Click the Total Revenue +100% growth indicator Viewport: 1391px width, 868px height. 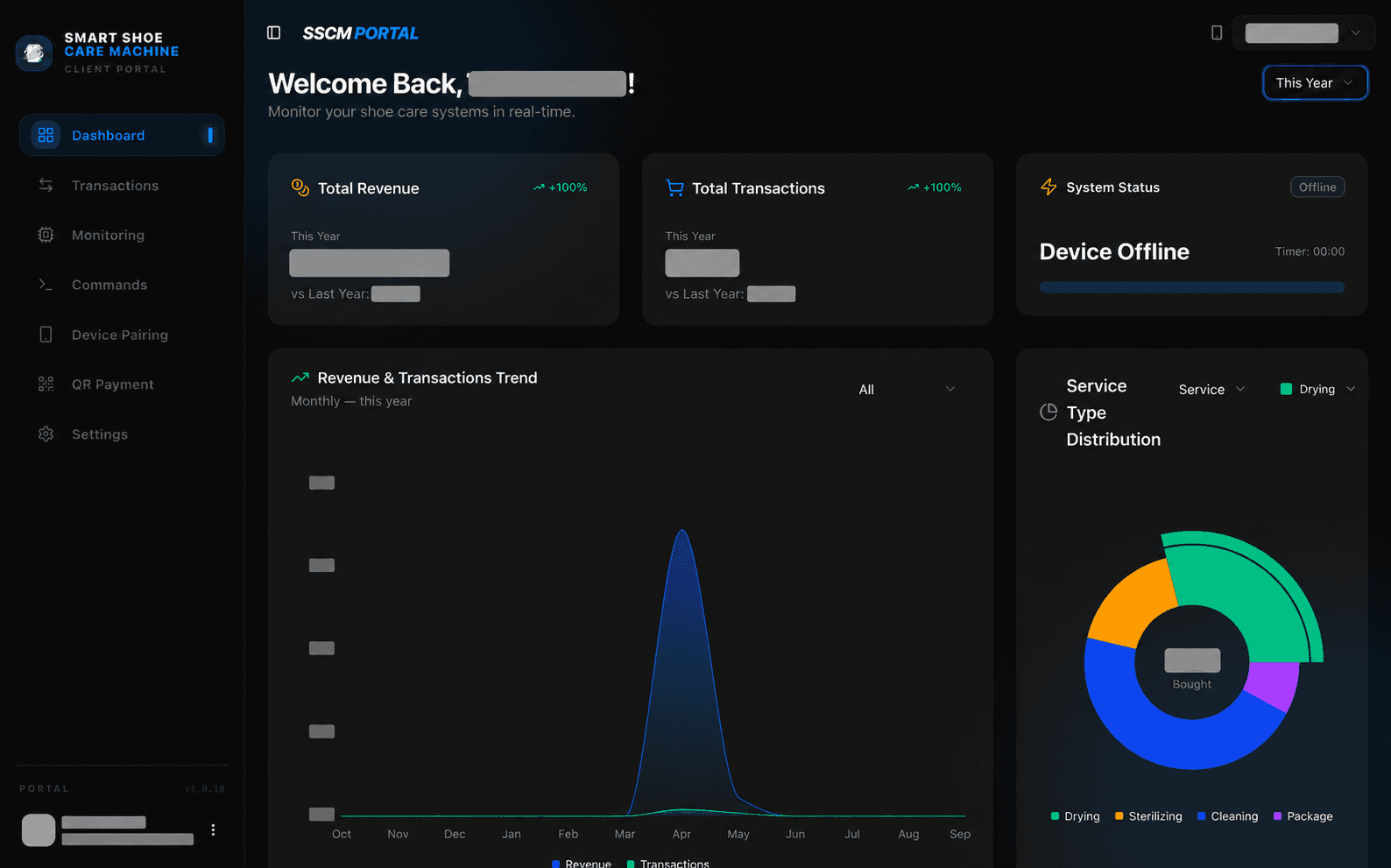[561, 187]
